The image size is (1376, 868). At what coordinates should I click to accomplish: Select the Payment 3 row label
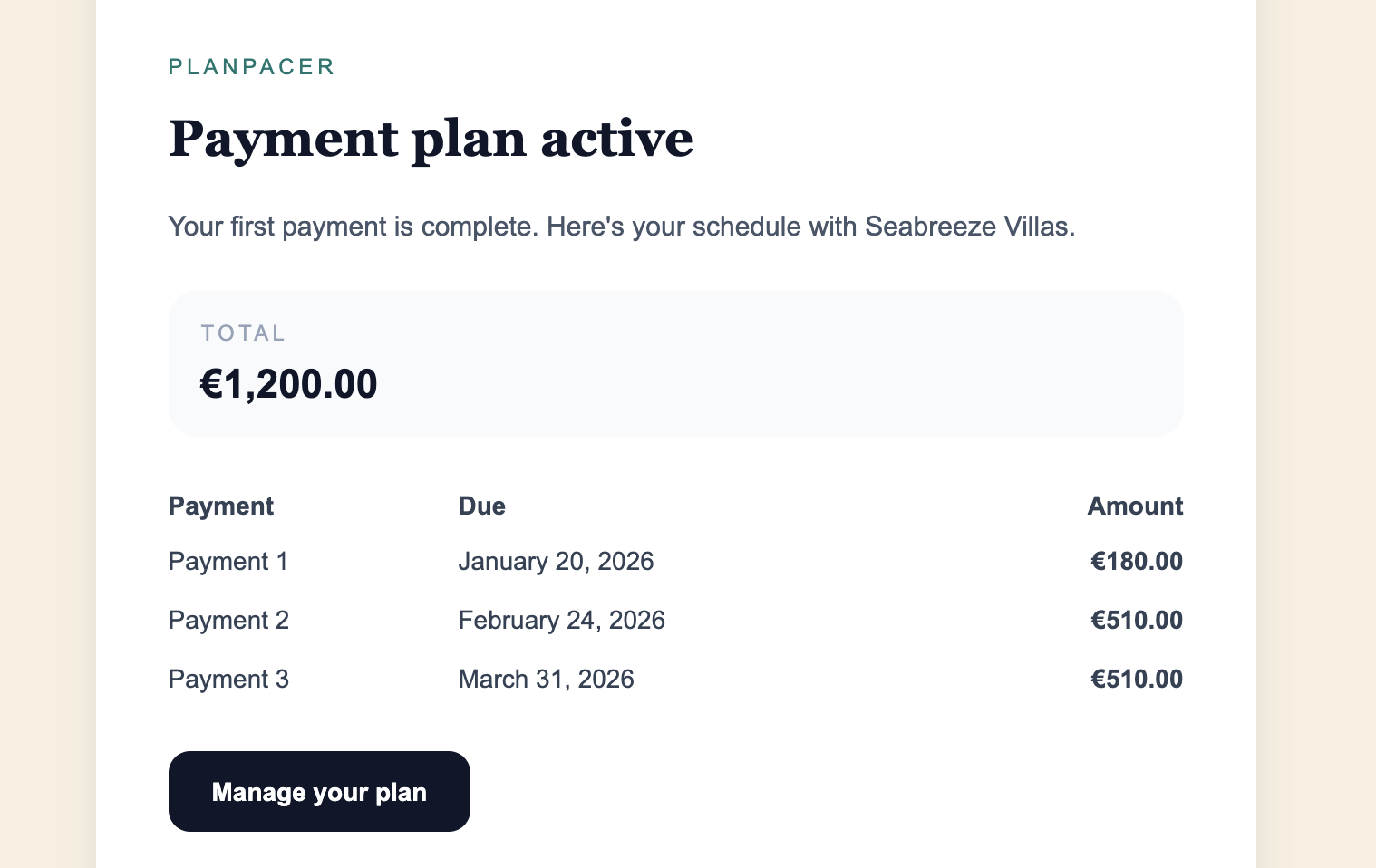tap(228, 680)
